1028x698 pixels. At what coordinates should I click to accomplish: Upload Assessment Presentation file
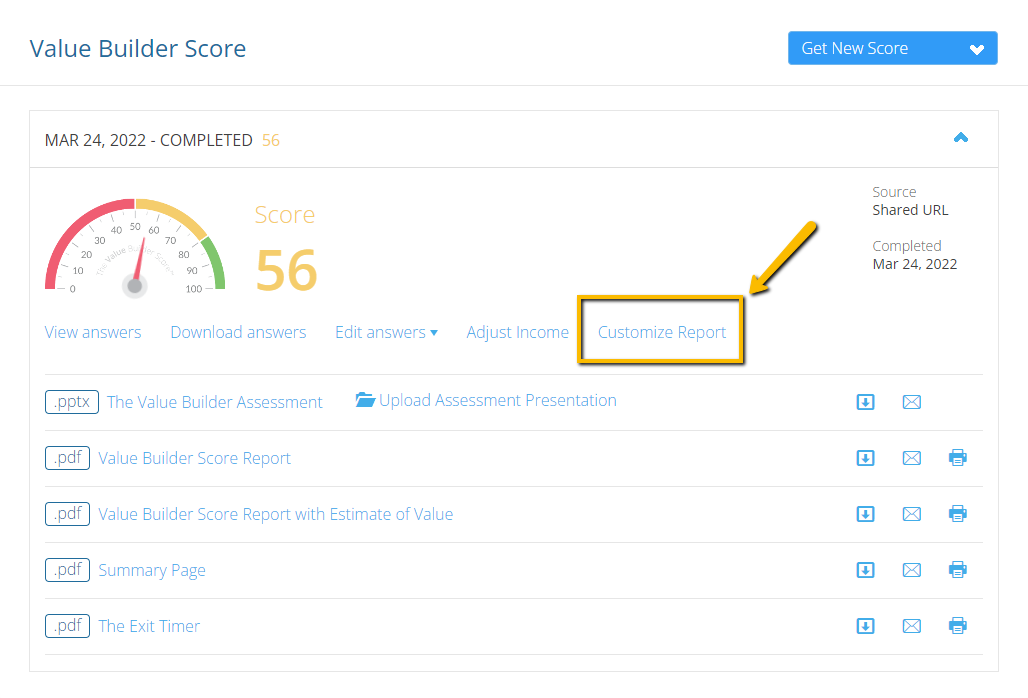click(486, 400)
